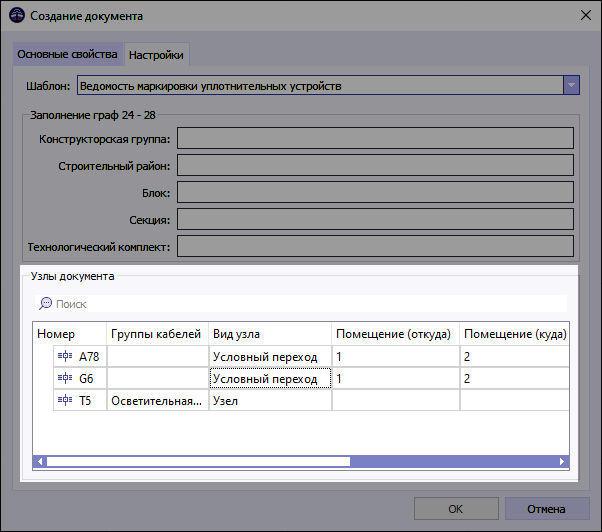The height and width of the screenshot is (532, 602).
Task: Click Помещение (куда) value 2 in G6 row
Action: coord(514,378)
